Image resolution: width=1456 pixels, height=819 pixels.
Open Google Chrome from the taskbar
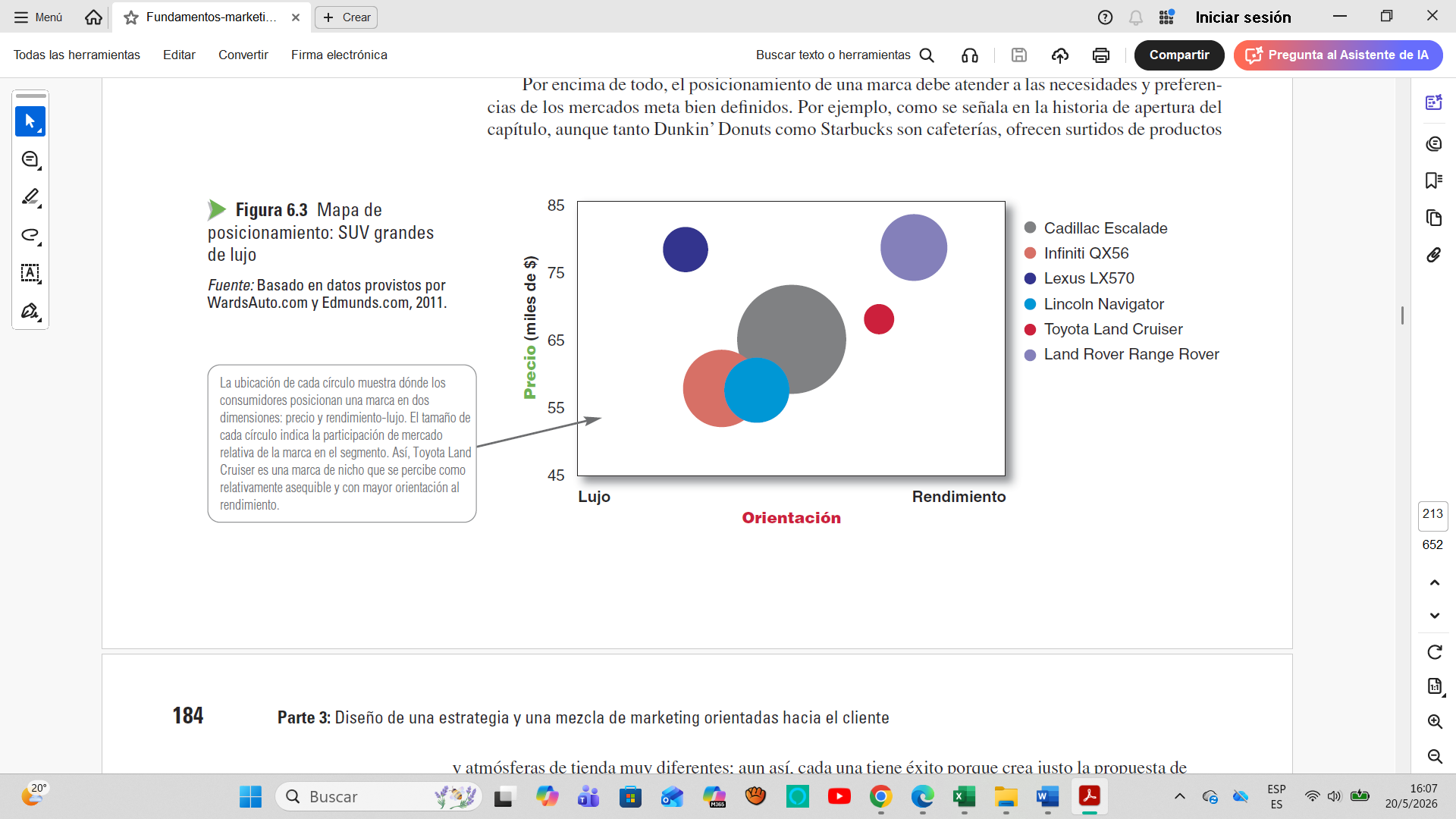click(880, 797)
